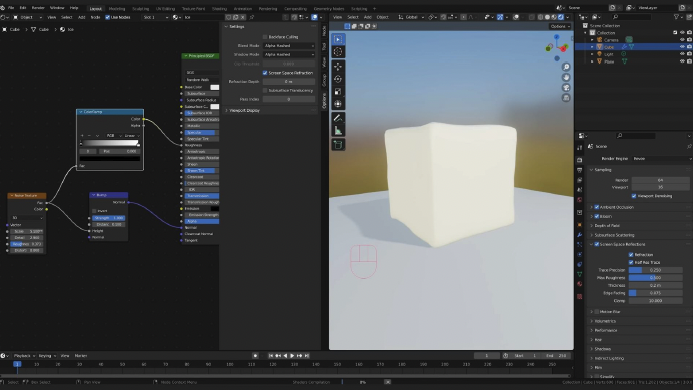Expand the Subsurface Scattering panel
693x390 pixels.
point(614,235)
